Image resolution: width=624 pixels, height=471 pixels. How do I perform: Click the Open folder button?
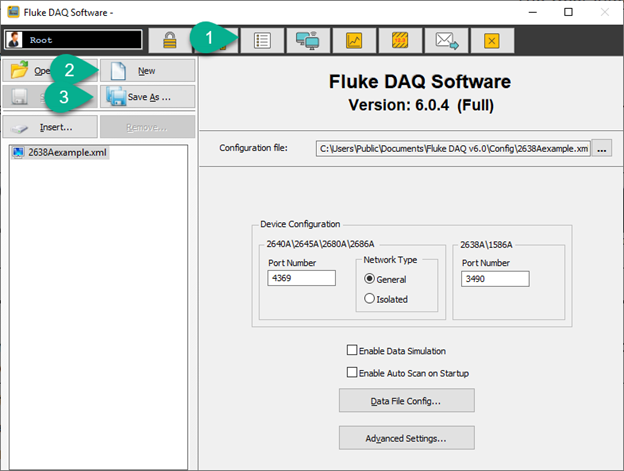coord(50,71)
